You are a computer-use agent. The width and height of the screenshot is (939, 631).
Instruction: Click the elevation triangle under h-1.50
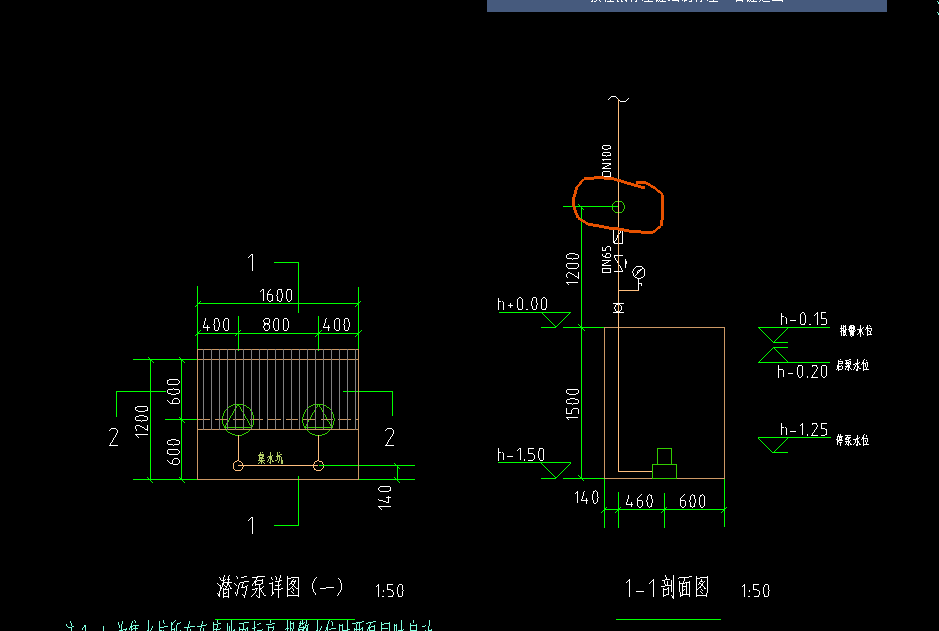[x=555, y=471]
